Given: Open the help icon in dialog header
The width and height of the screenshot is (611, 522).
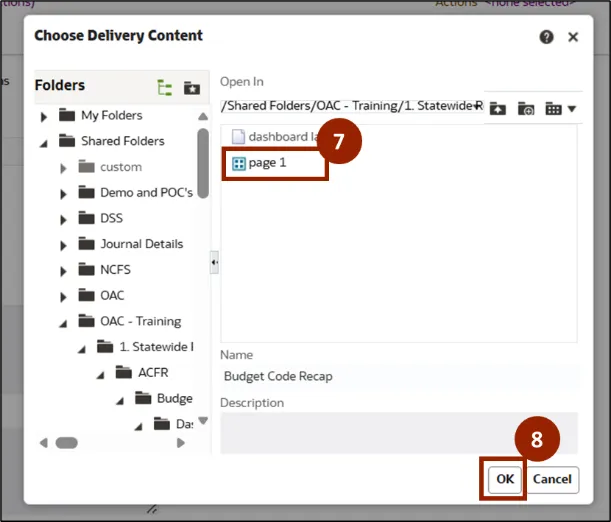Looking at the screenshot, I should 546,37.
